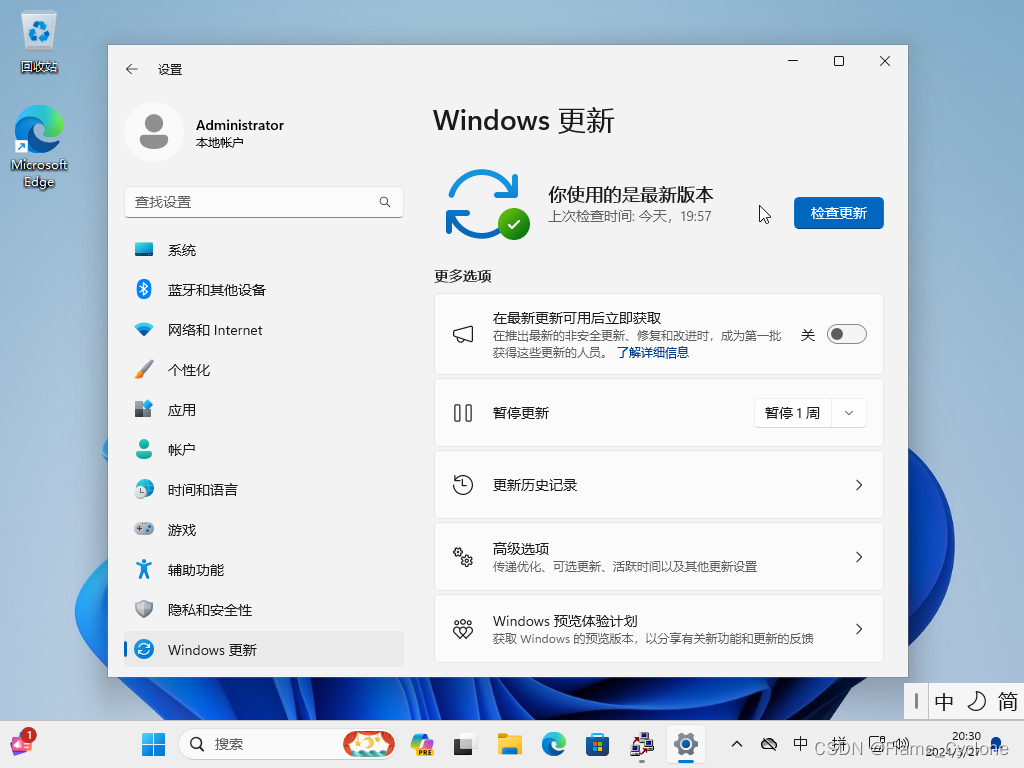Click the moon half-width toggle in IME bar
1024x768 pixels.
click(976, 701)
